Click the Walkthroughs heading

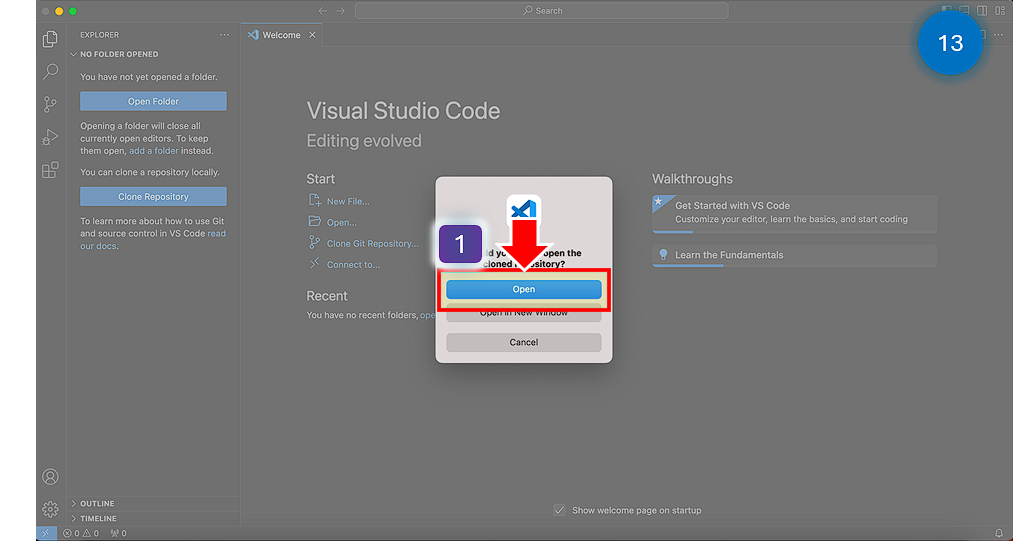(x=692, y=179)
